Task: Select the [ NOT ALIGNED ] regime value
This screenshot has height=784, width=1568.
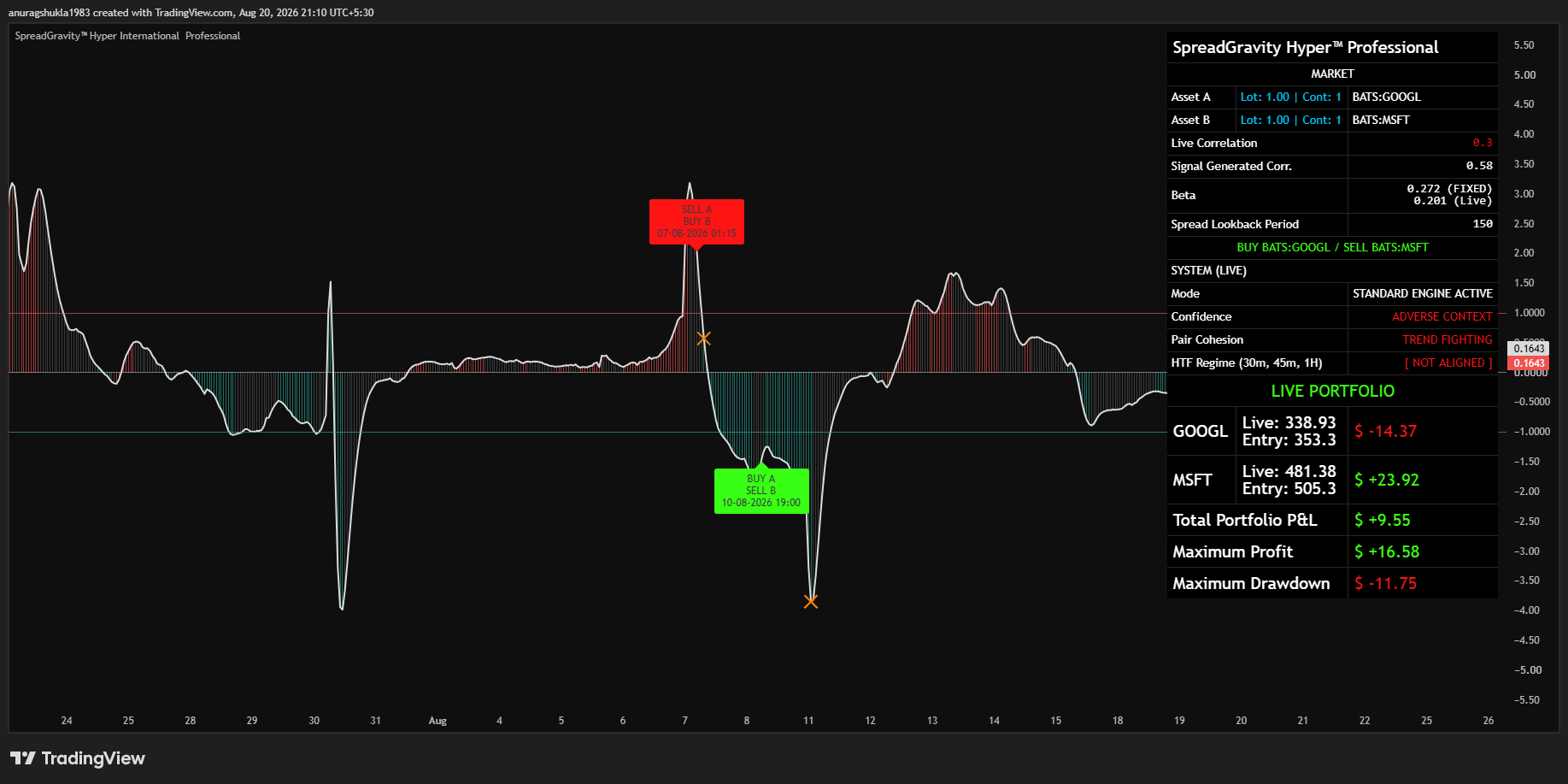Action: 1448,363
